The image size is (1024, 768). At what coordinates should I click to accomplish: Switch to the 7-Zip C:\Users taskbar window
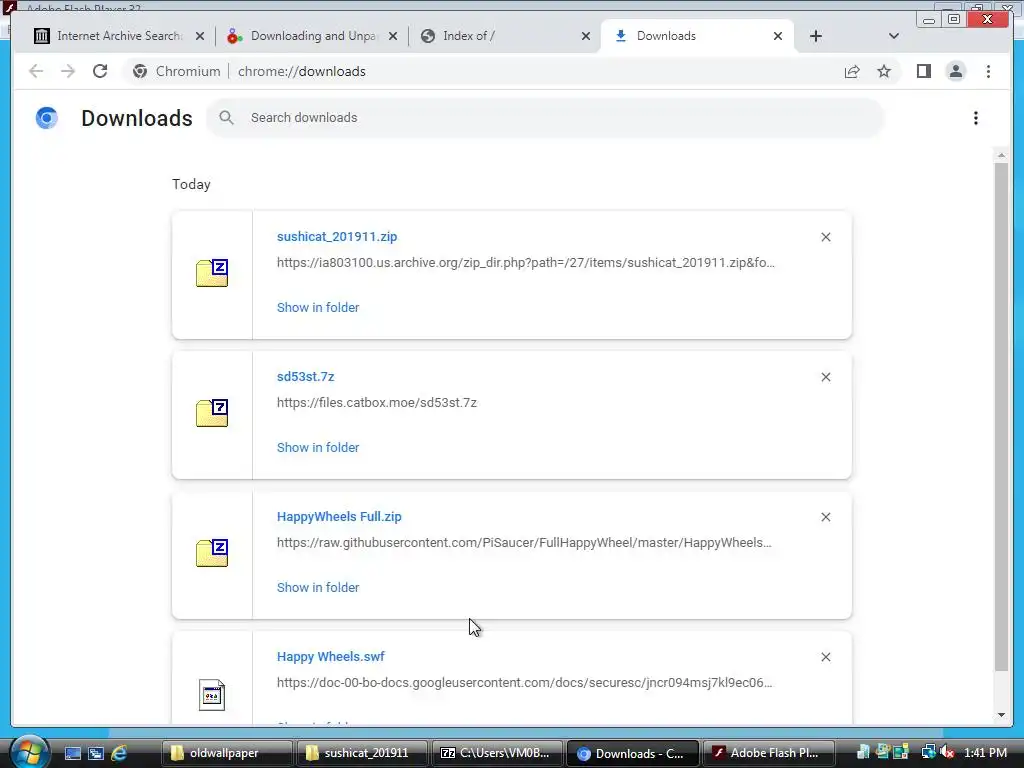click(x=497, y=753)
